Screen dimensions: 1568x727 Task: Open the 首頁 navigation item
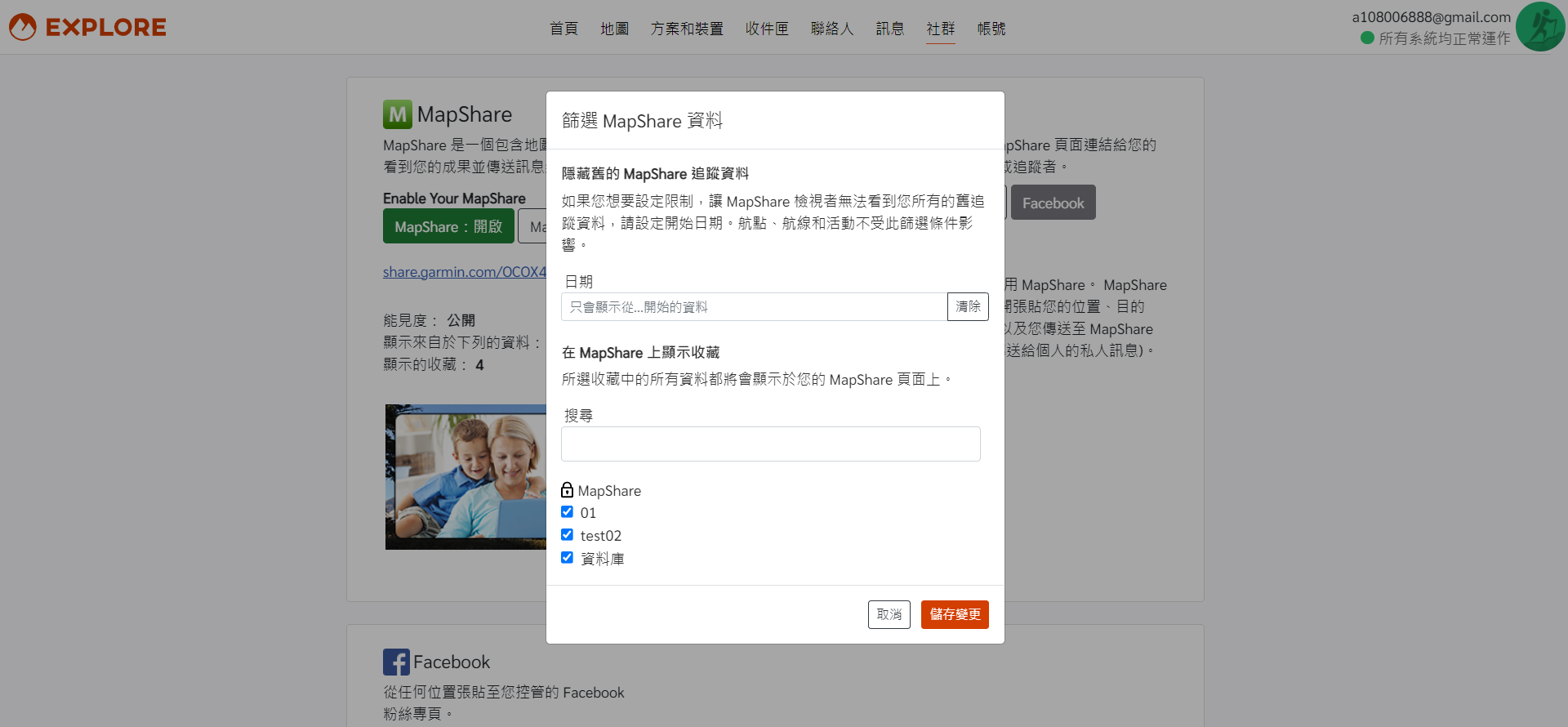point(563,29)
